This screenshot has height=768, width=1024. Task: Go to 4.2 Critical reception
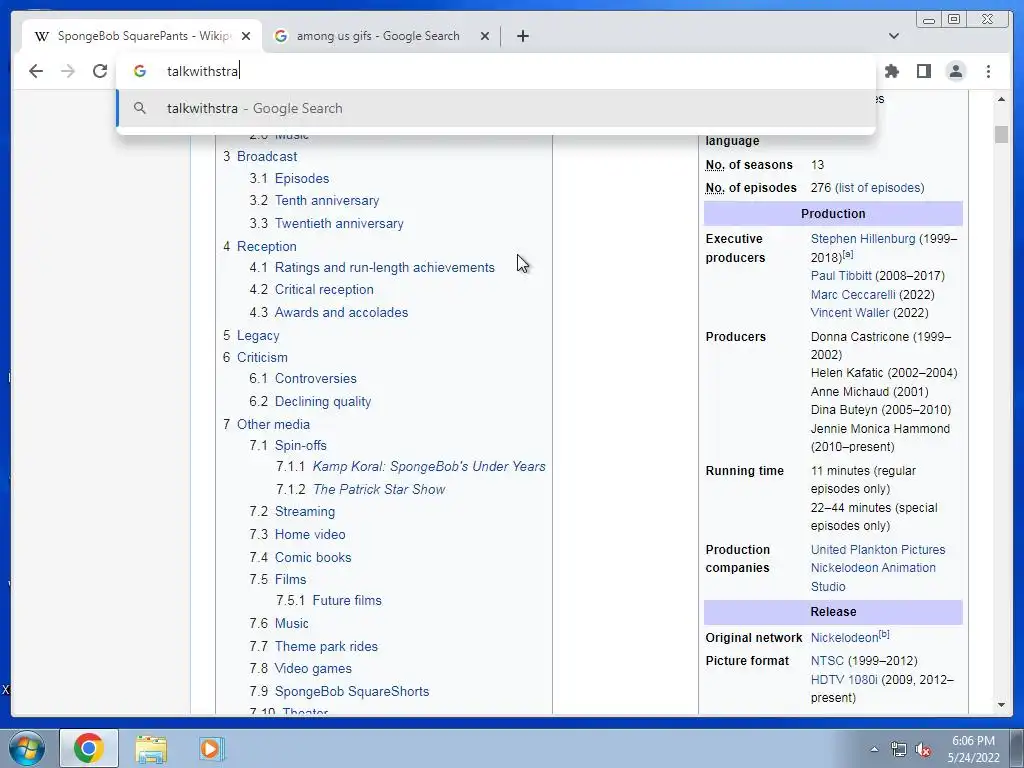point(324,289)
